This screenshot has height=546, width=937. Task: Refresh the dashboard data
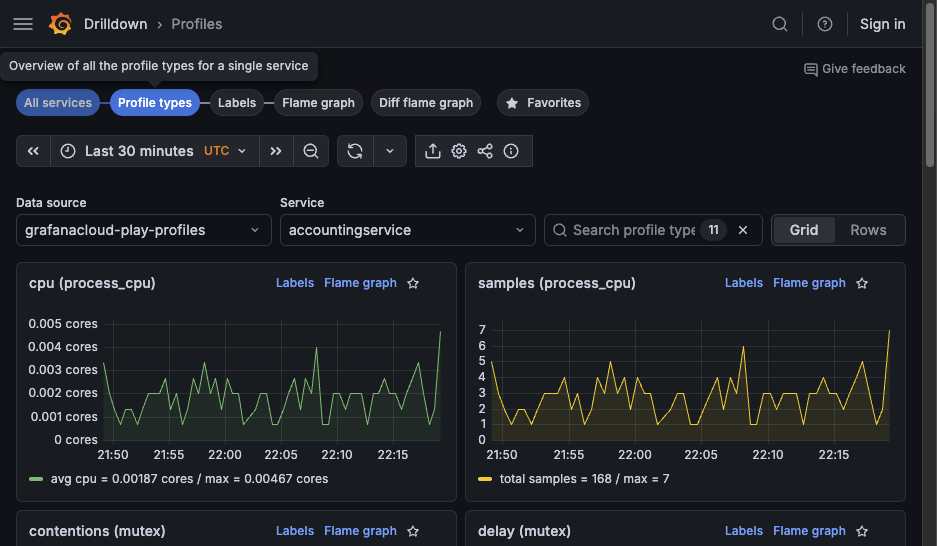click(355, 151)
